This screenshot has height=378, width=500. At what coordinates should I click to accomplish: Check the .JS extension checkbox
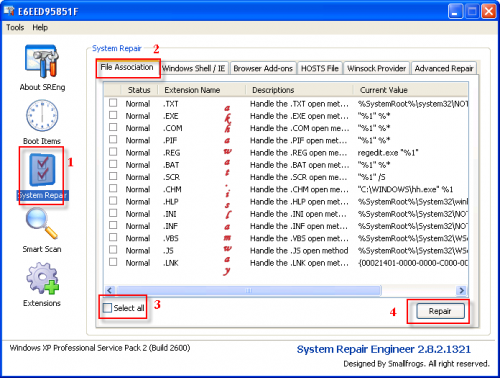click(x=113, y=250)
